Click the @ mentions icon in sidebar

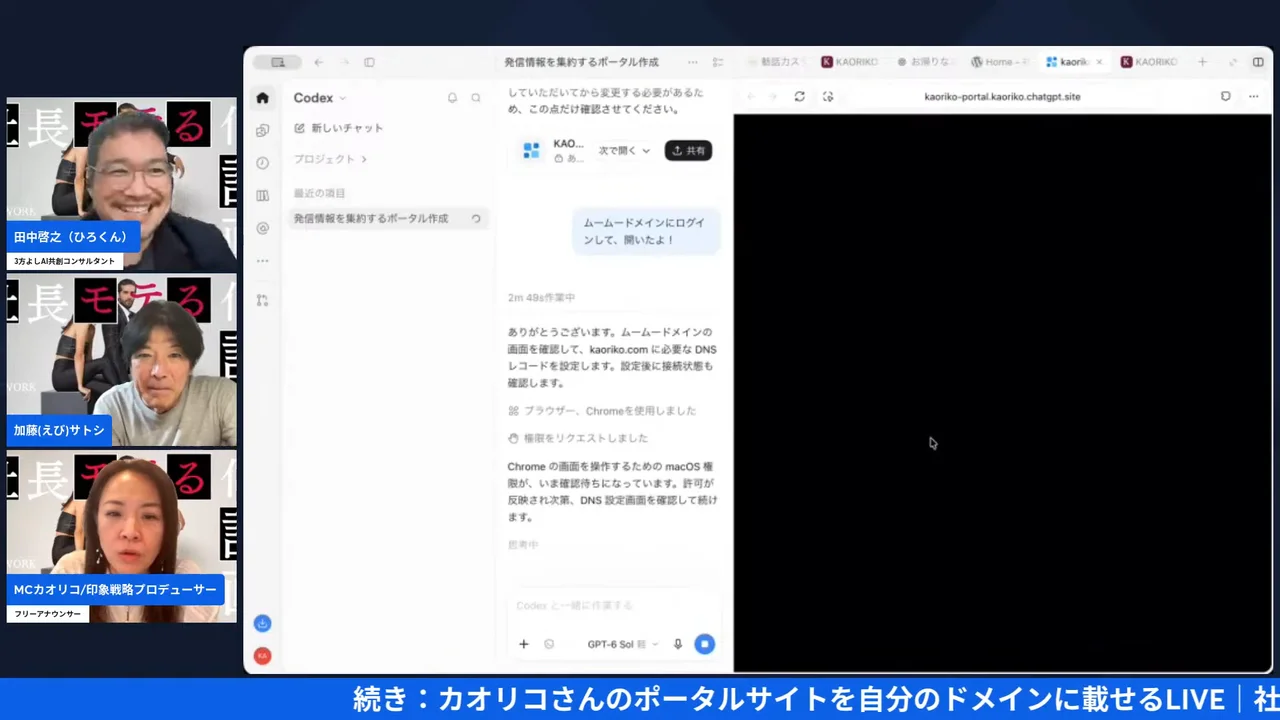(262, 228)
